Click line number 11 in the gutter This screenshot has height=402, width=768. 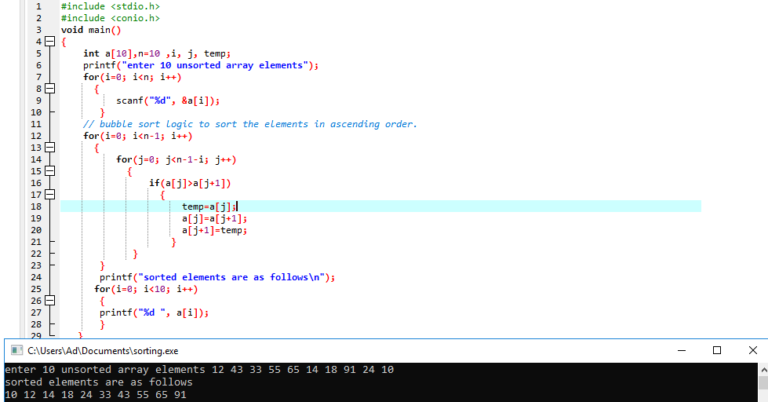tap(36, 124)
